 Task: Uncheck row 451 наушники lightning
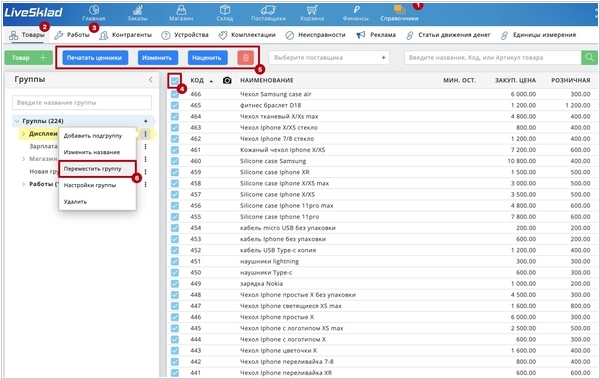coord(175,261)
